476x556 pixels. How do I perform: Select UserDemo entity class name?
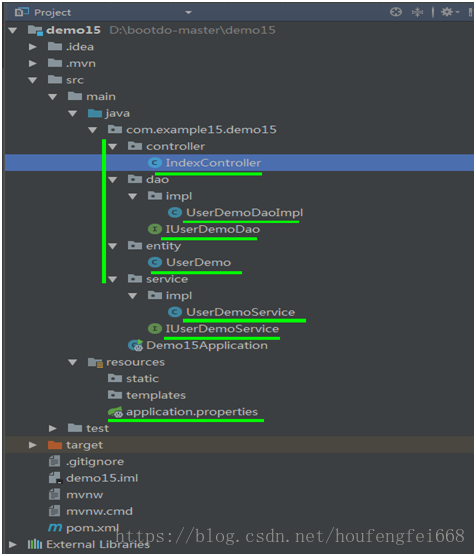coord(199,262)
